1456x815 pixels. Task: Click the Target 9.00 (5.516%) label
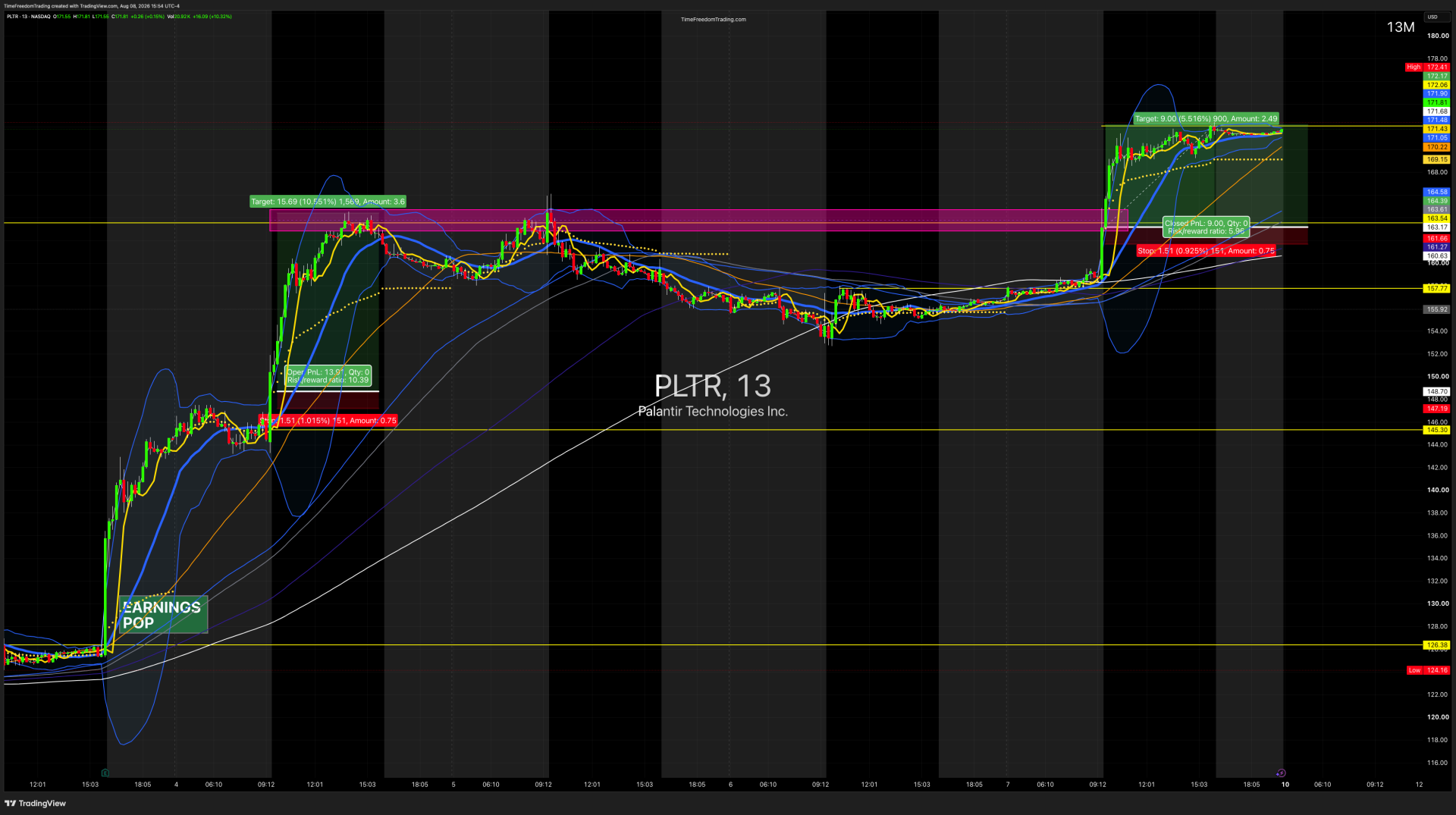point(1206,118)
